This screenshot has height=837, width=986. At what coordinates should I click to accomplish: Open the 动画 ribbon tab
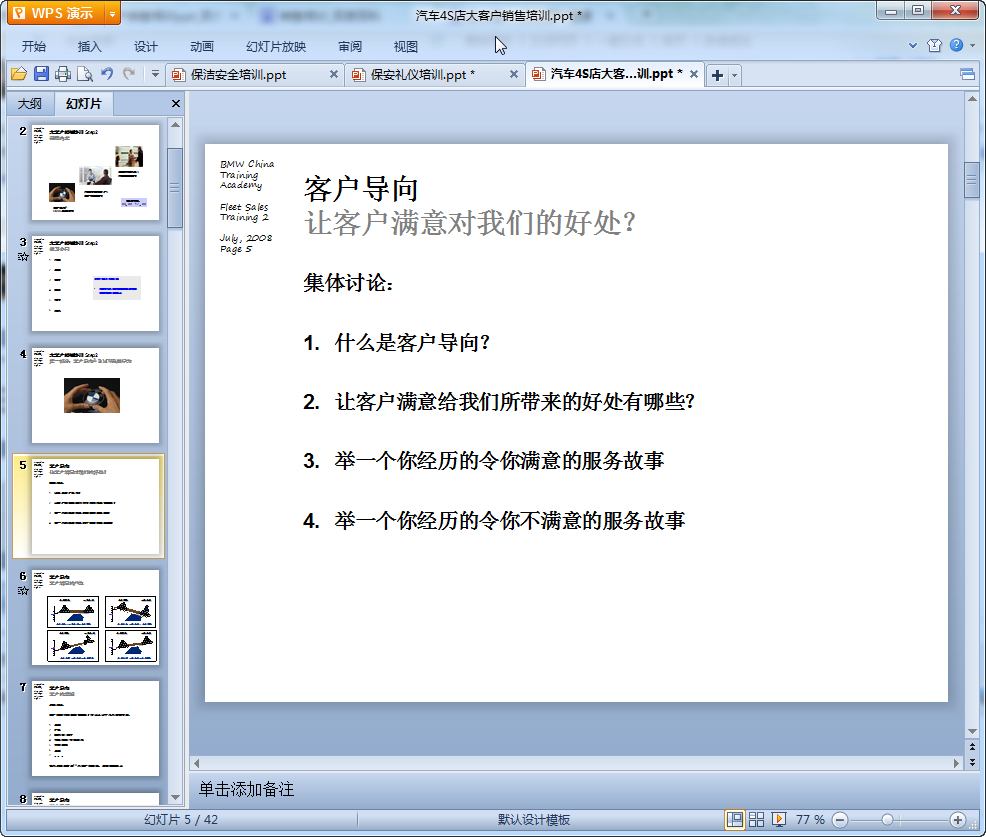(202, 47)
